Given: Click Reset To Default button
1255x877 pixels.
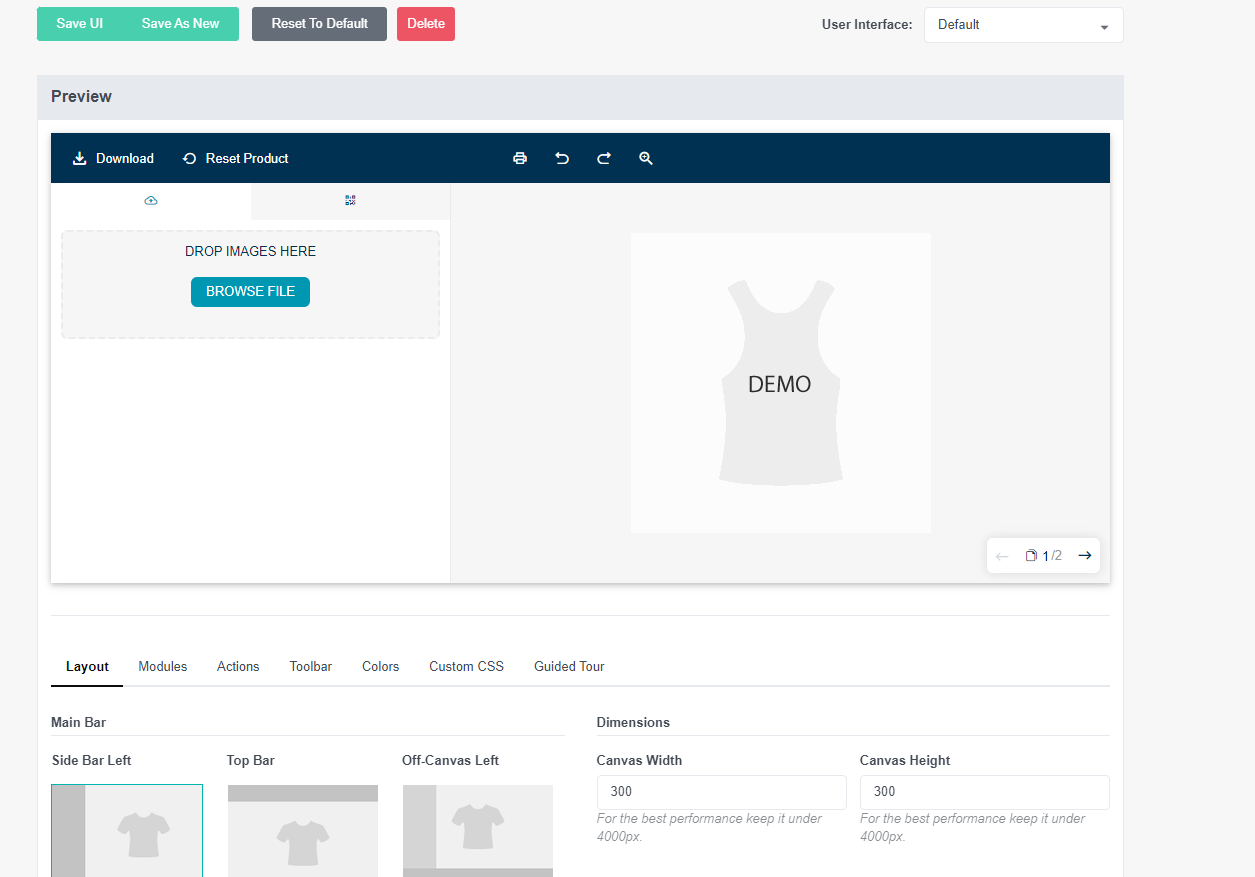Looking at the screenshot, I should pyautogui.click(x=319, y=24).
